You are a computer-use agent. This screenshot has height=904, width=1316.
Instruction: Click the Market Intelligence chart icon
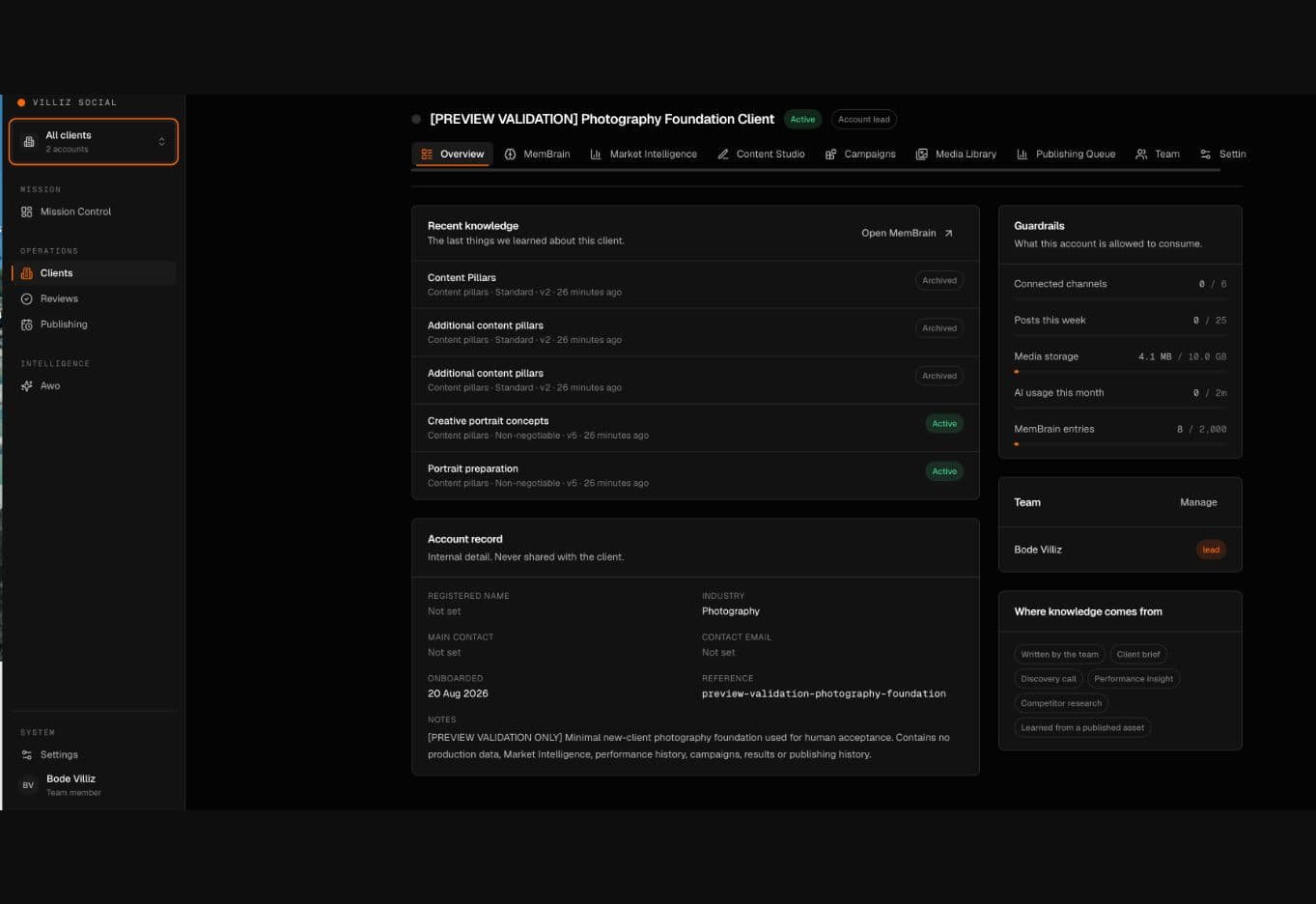point(596,155)
